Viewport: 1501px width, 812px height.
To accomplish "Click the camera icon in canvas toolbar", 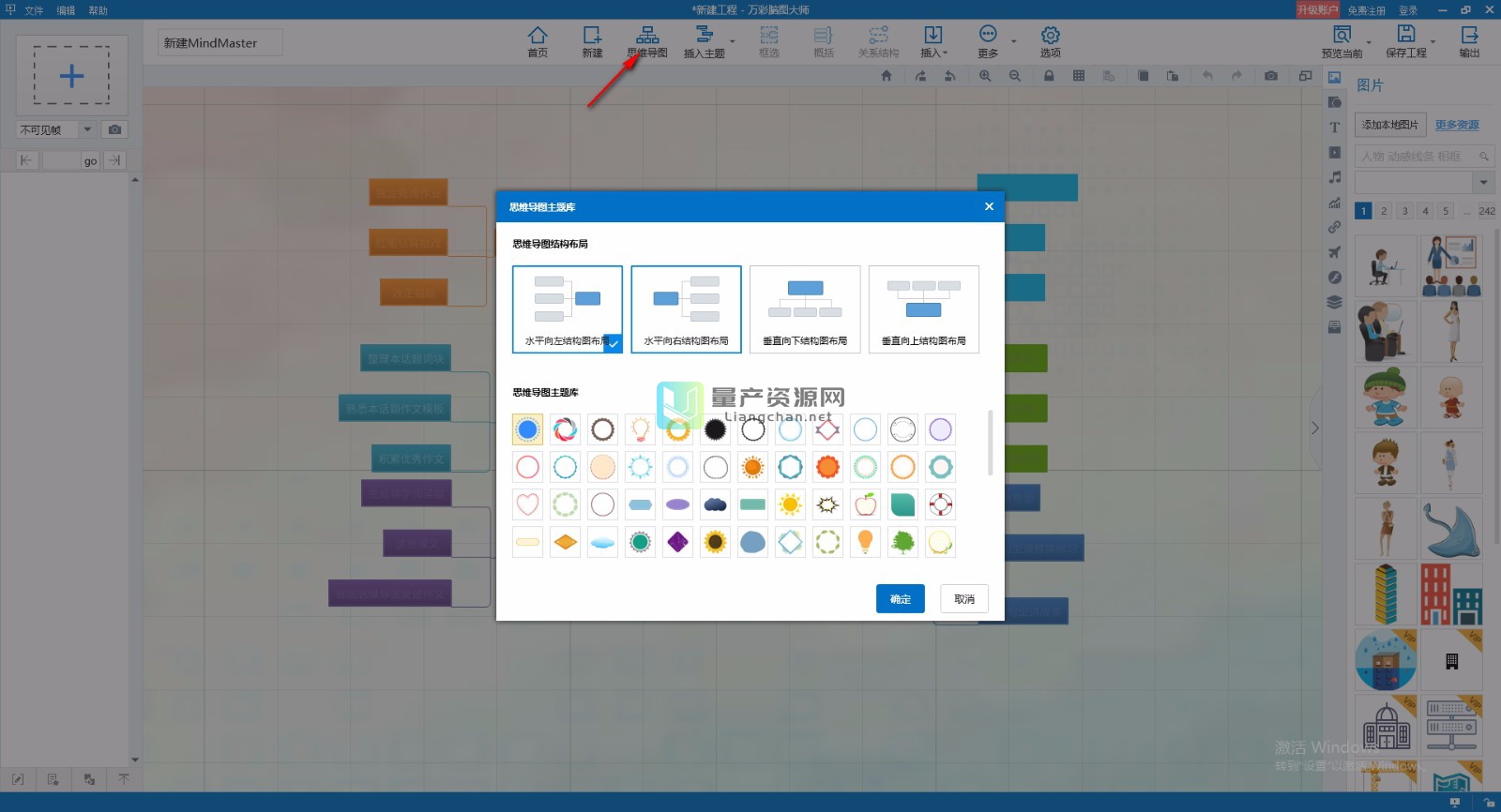I will pyautogui.click(x=1271, y=76).
